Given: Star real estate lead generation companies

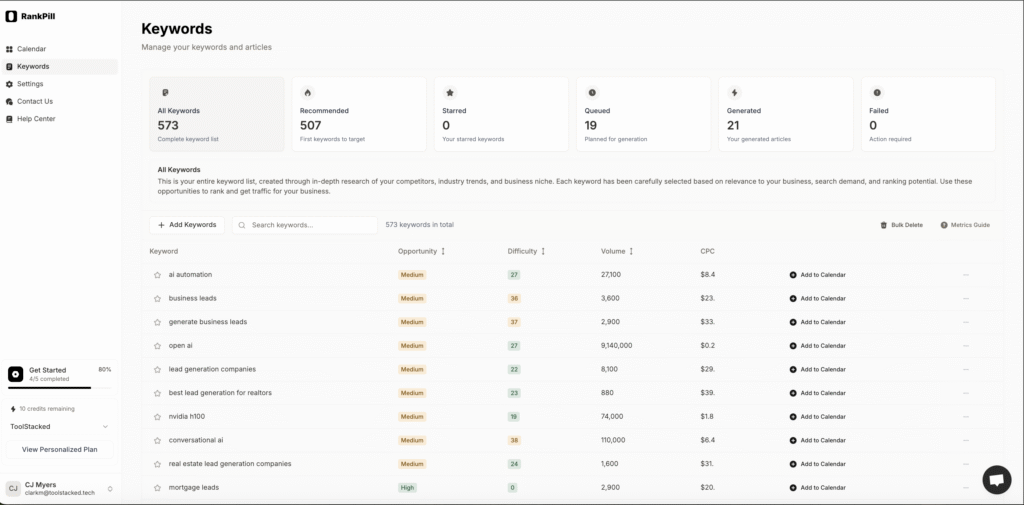Looking at the screenshot, I should (157, 464).
